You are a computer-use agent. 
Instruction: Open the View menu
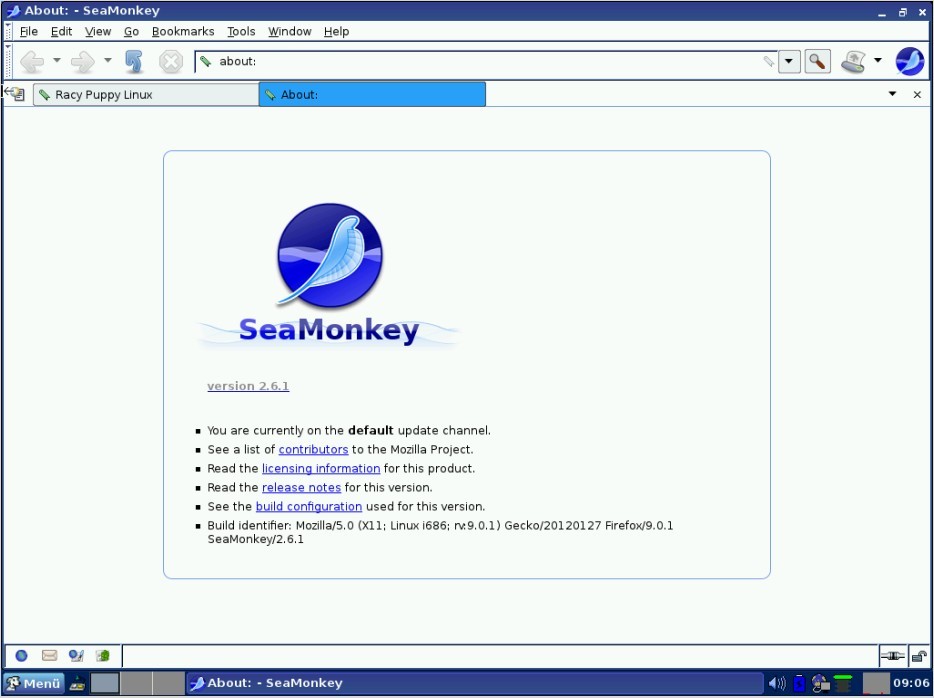pos(98,32)
